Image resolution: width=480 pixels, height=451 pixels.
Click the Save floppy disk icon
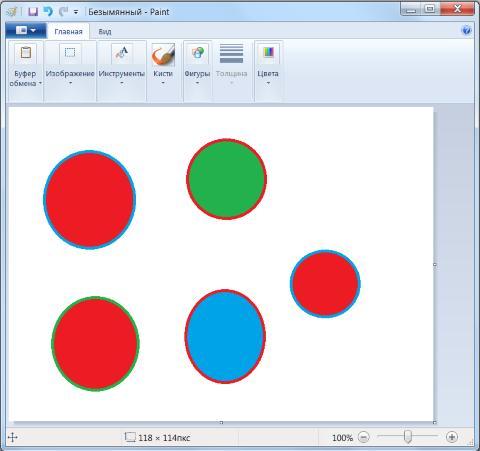[33, 12]
